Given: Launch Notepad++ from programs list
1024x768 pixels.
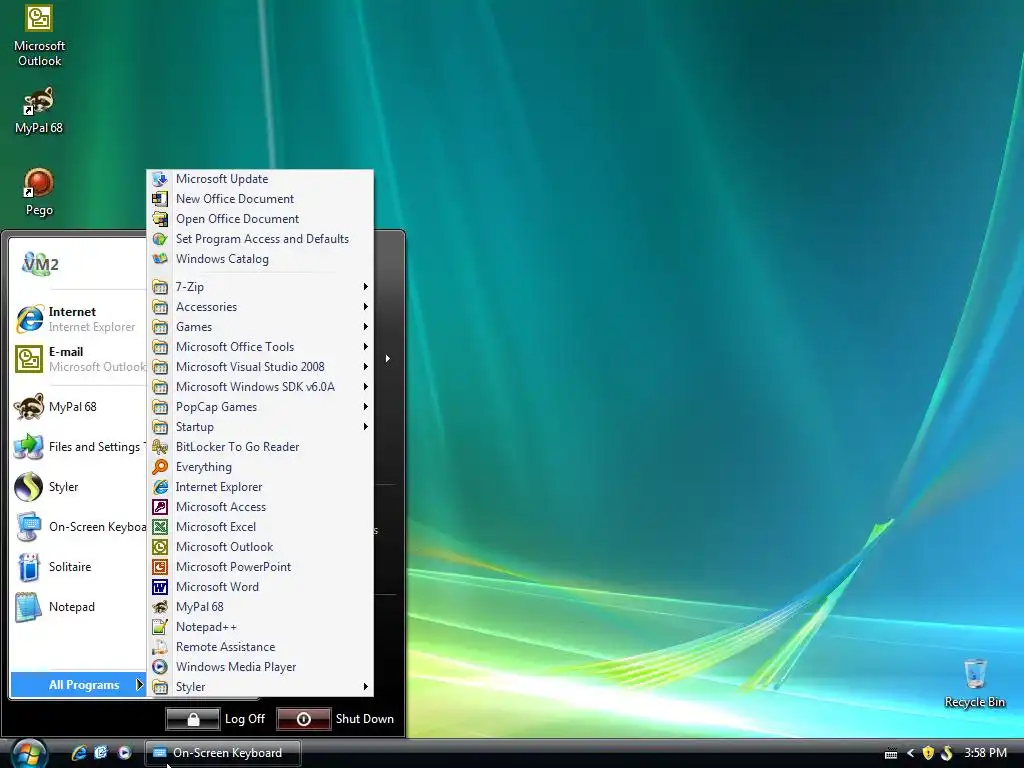Looking at the screenshot, I should pos(261,627).
